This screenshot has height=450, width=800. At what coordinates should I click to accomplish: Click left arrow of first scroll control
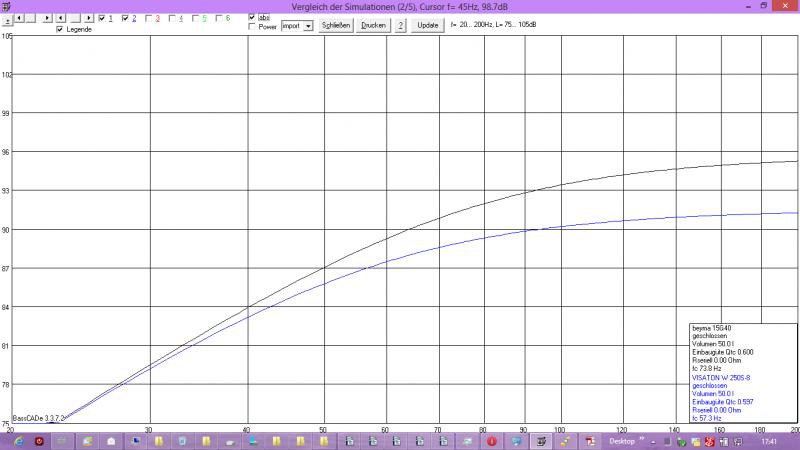pyautogui.click(x=19, y=18)
